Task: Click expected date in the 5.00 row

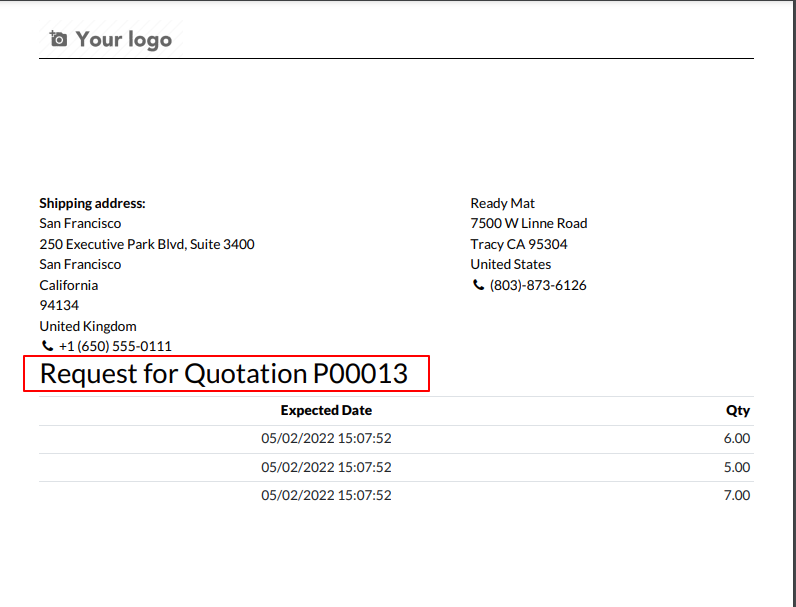Action: pyautogui.click(x=326, y=467)
